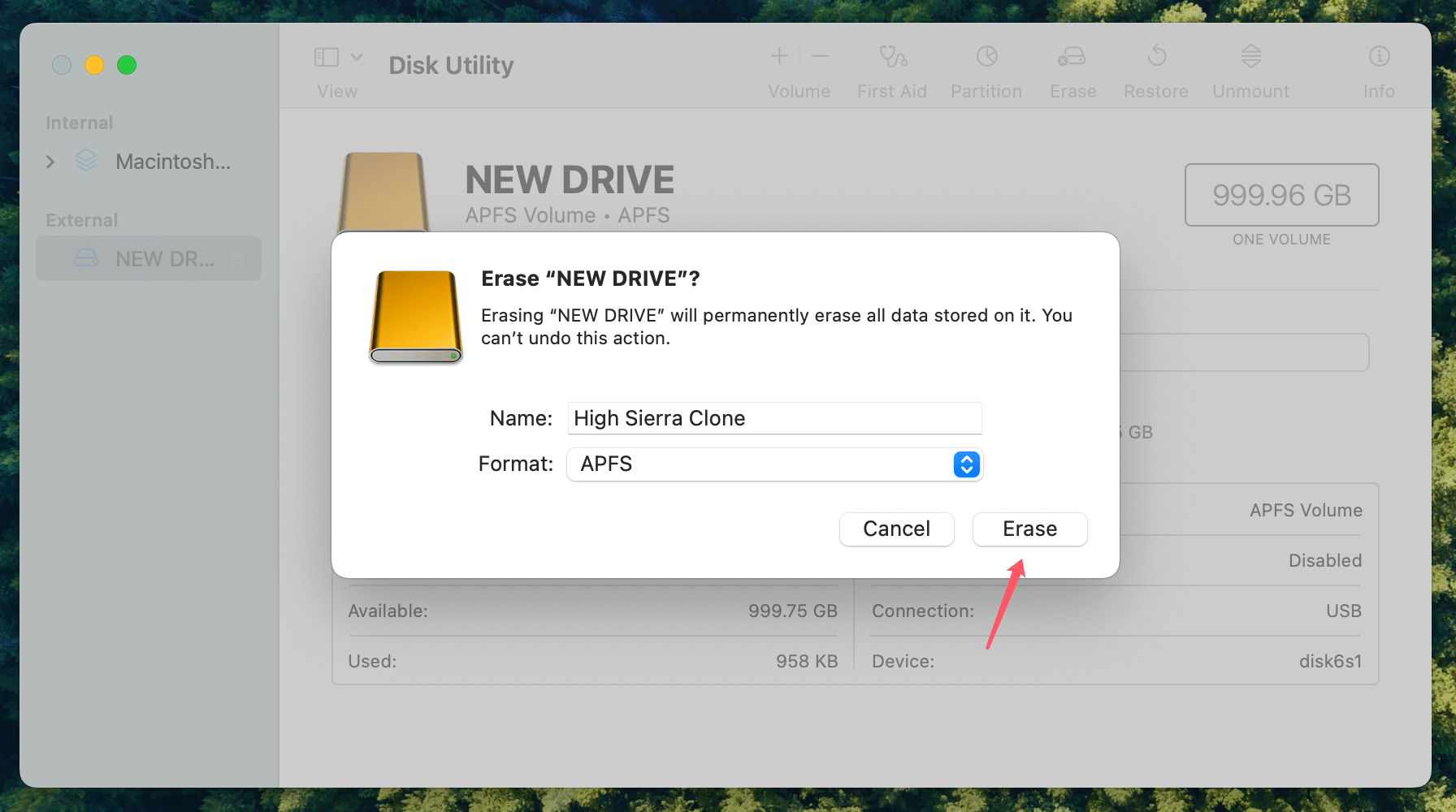Click the Name text field
The height and width of the screenshot is (812, 1456).
pos(773,418)
